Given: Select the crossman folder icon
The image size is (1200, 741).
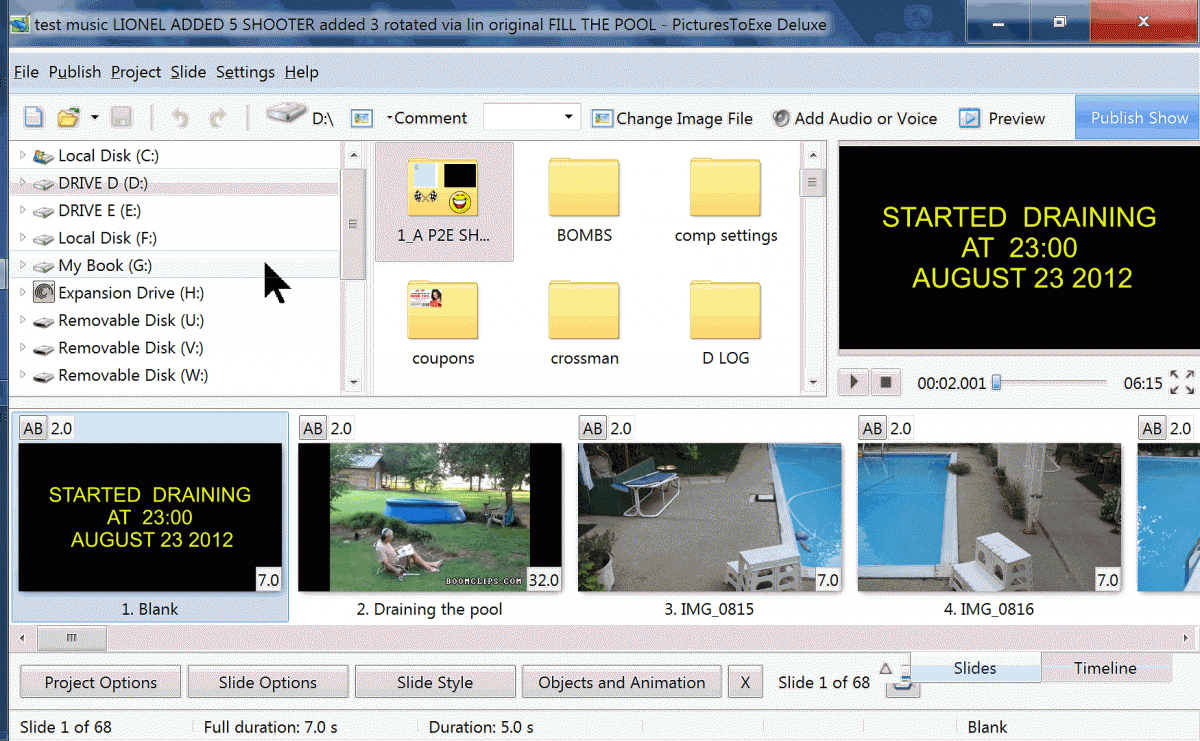Looking at the screenshot, I should 584,309.
